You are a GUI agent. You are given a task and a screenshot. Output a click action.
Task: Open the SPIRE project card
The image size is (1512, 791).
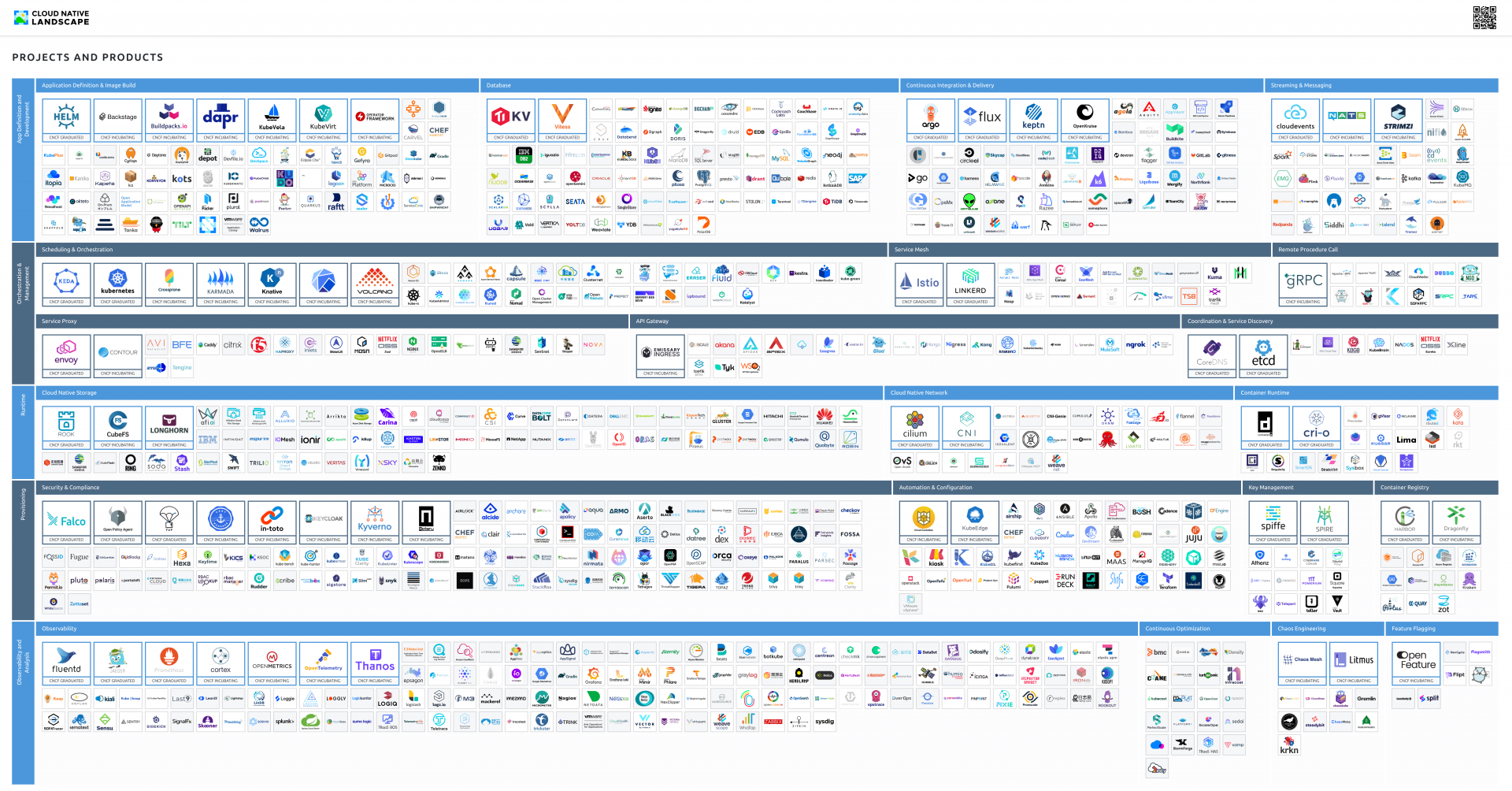coord(1325,522)
